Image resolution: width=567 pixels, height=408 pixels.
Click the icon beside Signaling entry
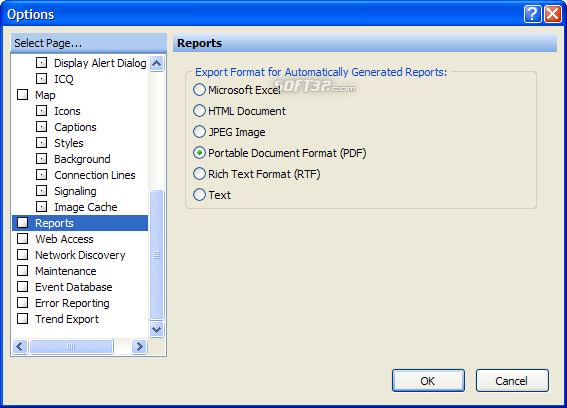[x=42, y=190]
